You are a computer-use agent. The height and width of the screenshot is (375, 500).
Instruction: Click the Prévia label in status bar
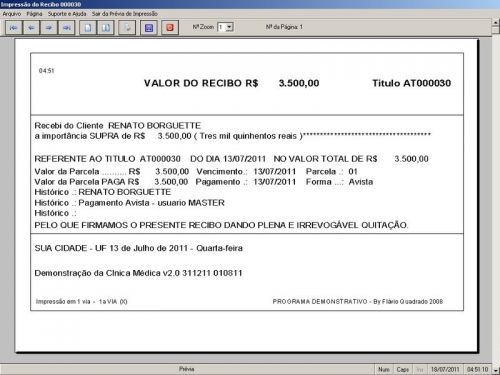click(x=186, y=369)
